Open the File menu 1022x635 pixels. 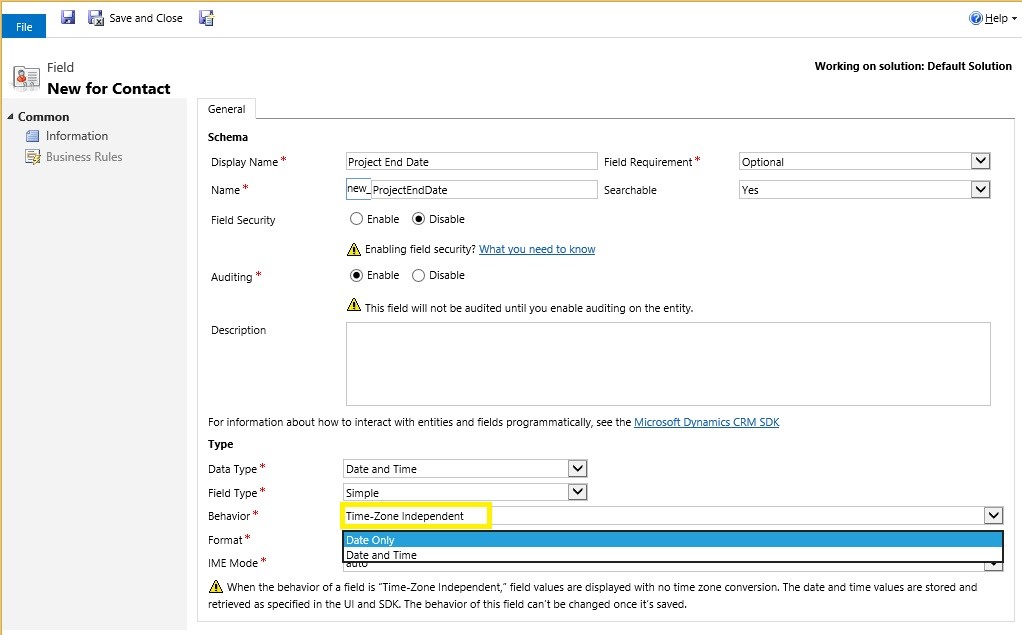24,27
